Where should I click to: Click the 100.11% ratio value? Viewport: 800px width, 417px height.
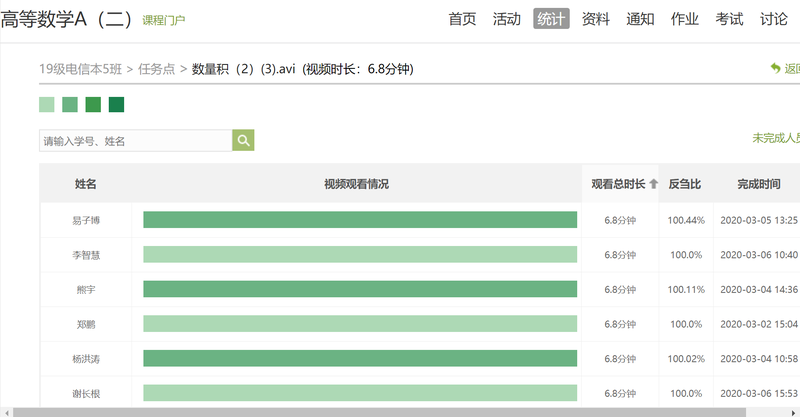pos(686,290)
